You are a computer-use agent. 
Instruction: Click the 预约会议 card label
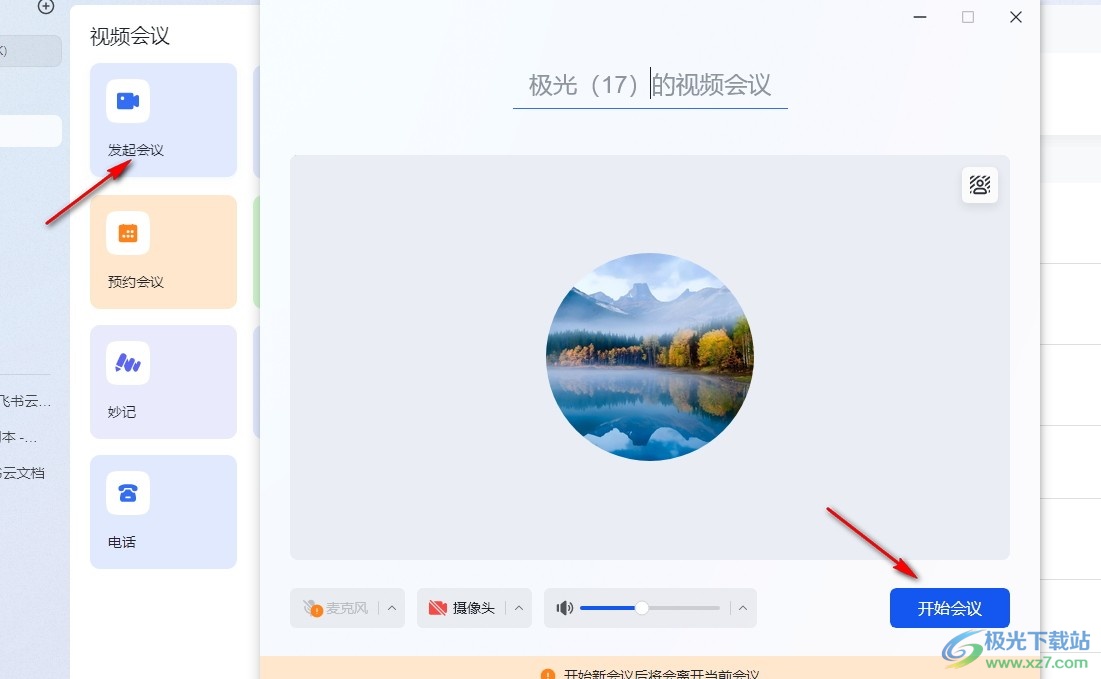point(136,282)
